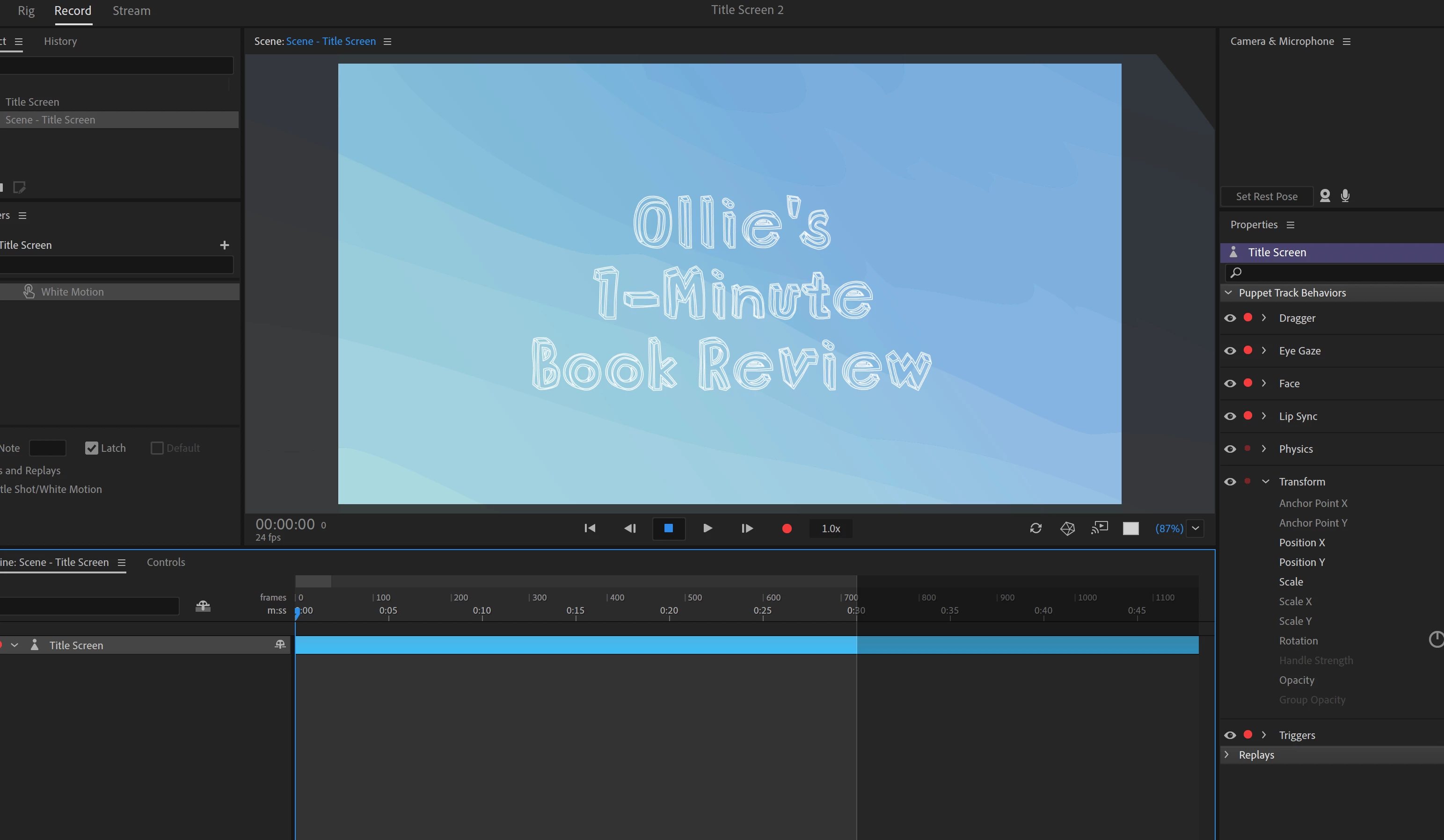This screenshot has width=1444, height=840.
Task: Click the red Record button
Action: [787, 529]
